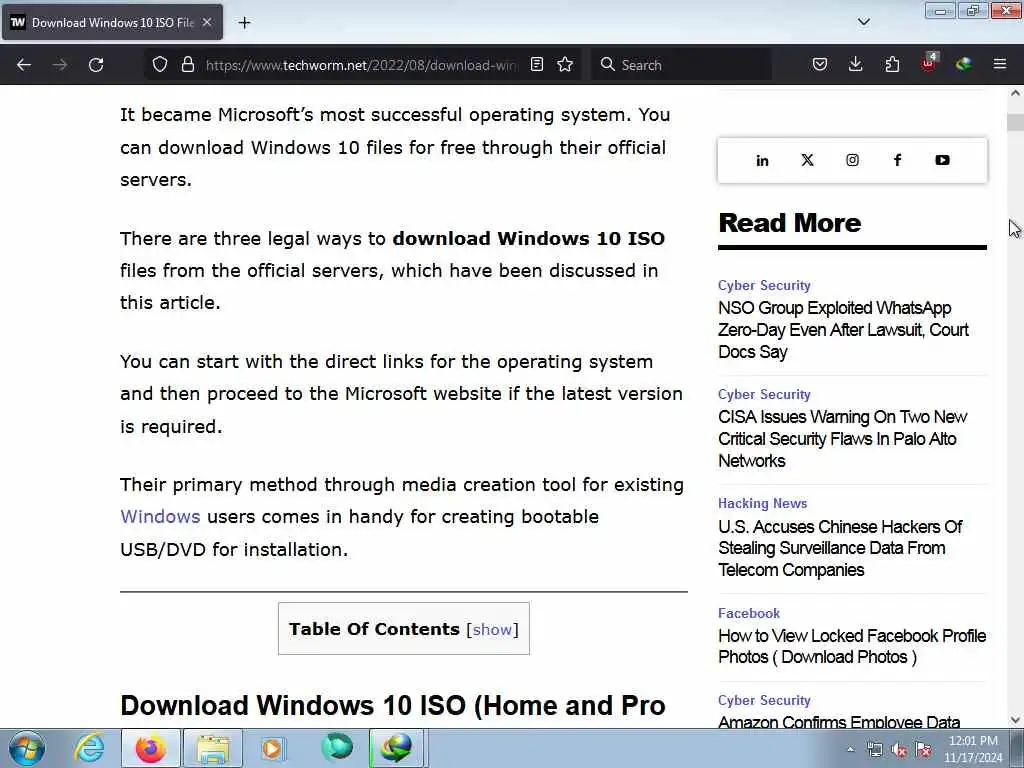Open a new tab with plus button
The image size is (1024, 768).
tap(244, 23)
